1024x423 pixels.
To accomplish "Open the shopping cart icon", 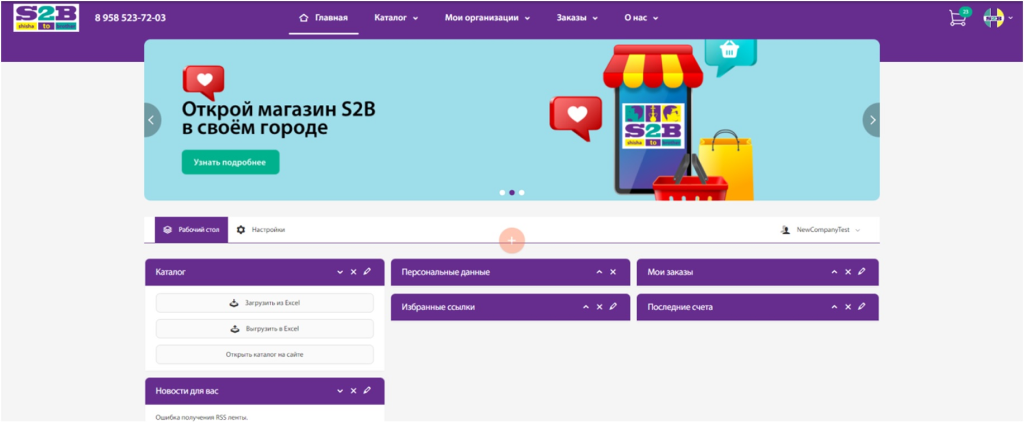I will click(x=957, y=18).
